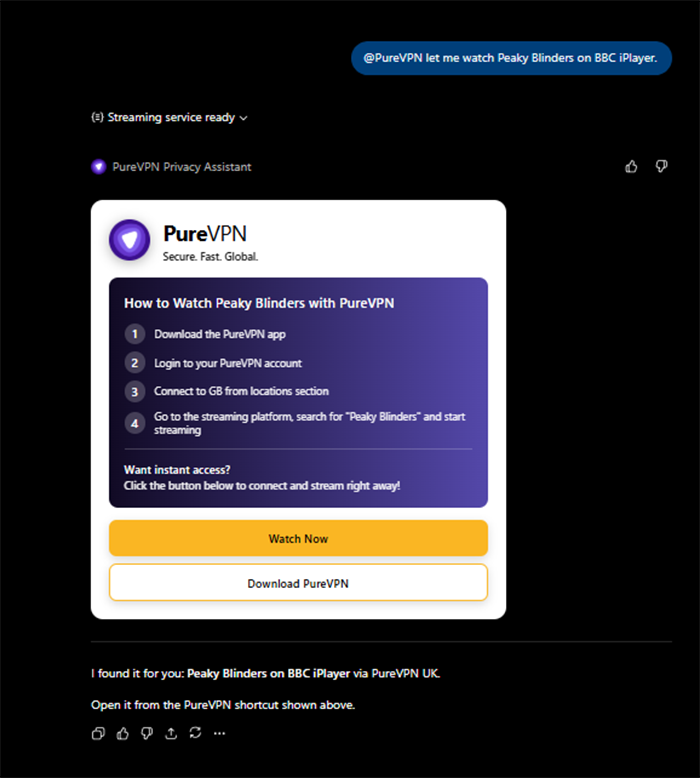Click the Watch Now button
The height and width of the screenshot is (778, 700).
[298, 538]
